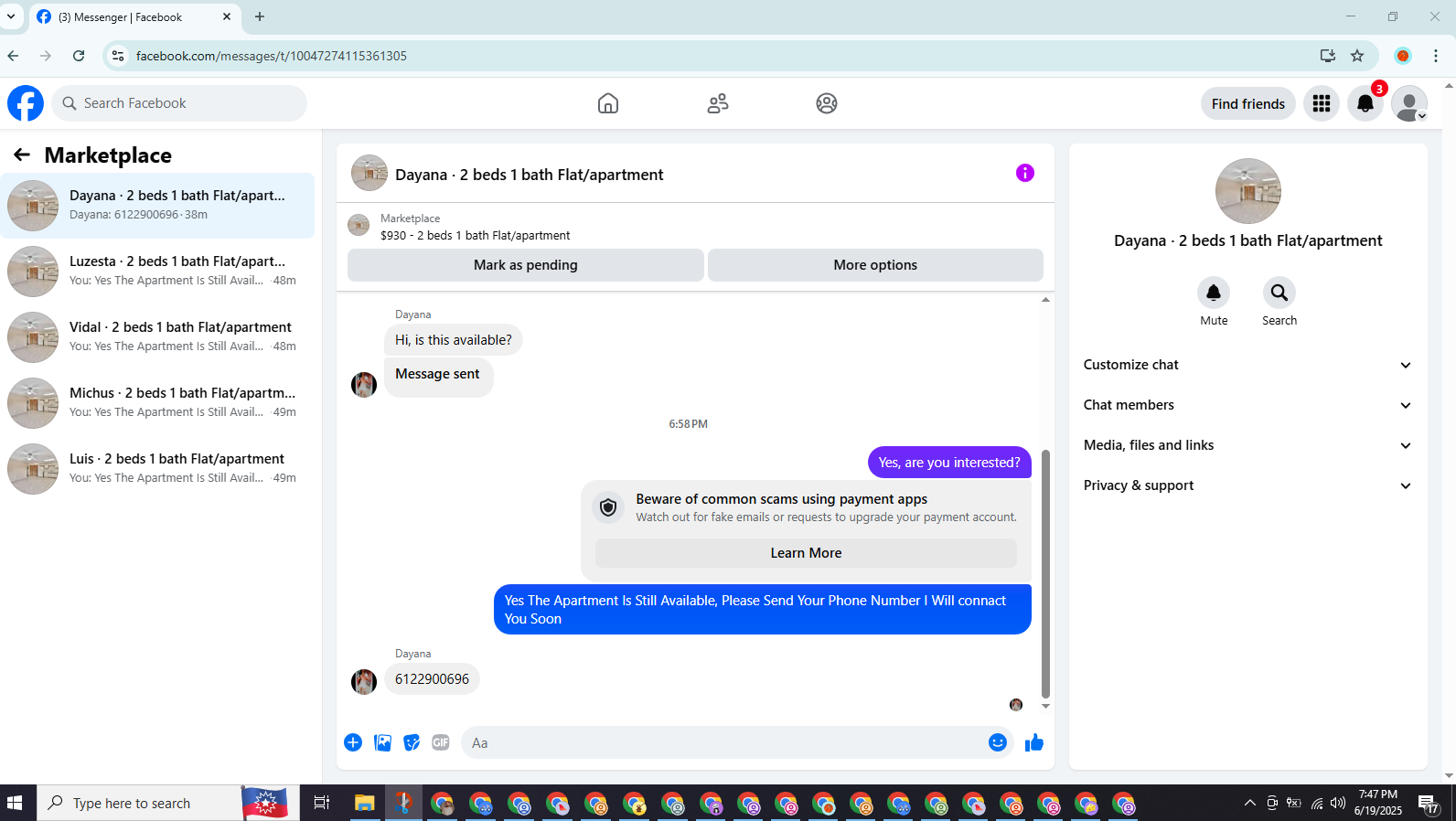The image size is (1456, 821).
Task: Open the Vidal conversation
Action: pyautogui.click(x=157, y=337)
